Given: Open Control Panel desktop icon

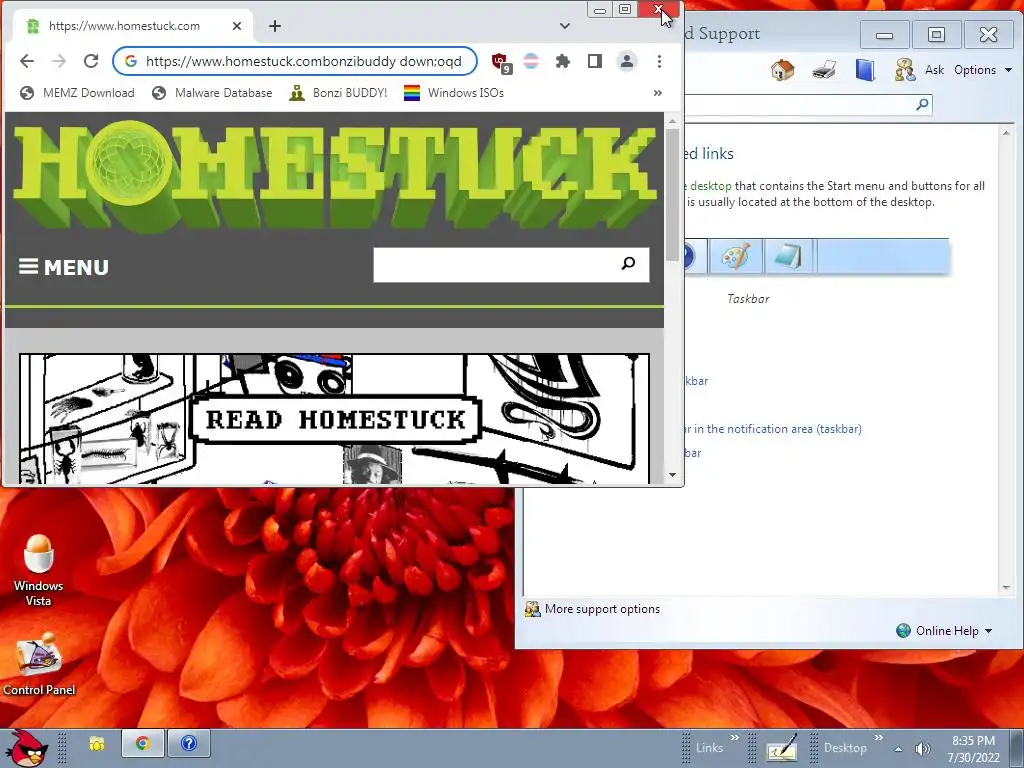Looking at the screenshot, I should (x=39, y=664).
